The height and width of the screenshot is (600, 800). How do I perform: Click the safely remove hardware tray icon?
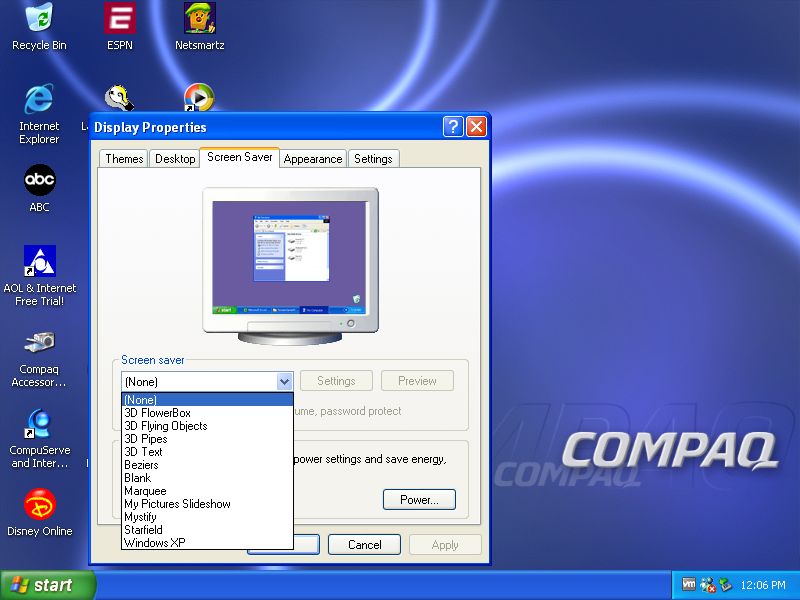[x=725, y=585]
